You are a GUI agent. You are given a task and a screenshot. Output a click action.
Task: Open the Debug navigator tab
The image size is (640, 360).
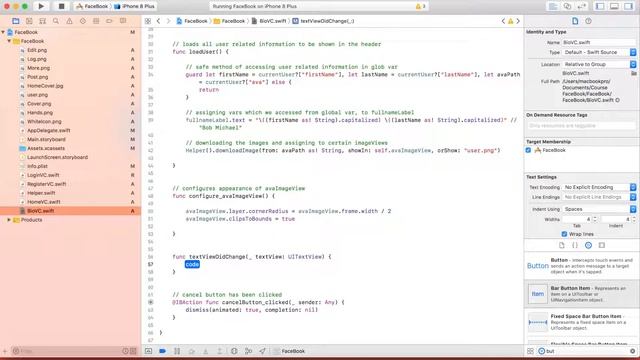96,21
